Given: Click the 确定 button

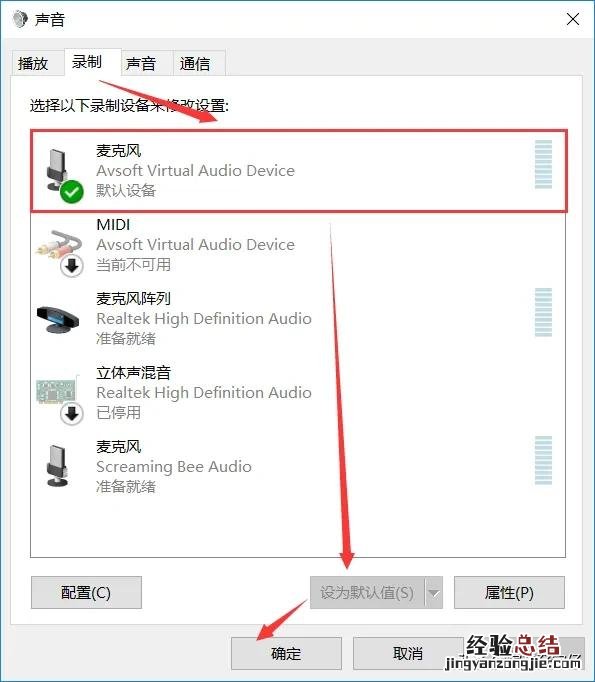Looking at the screenshot, I should pos(286,654).
